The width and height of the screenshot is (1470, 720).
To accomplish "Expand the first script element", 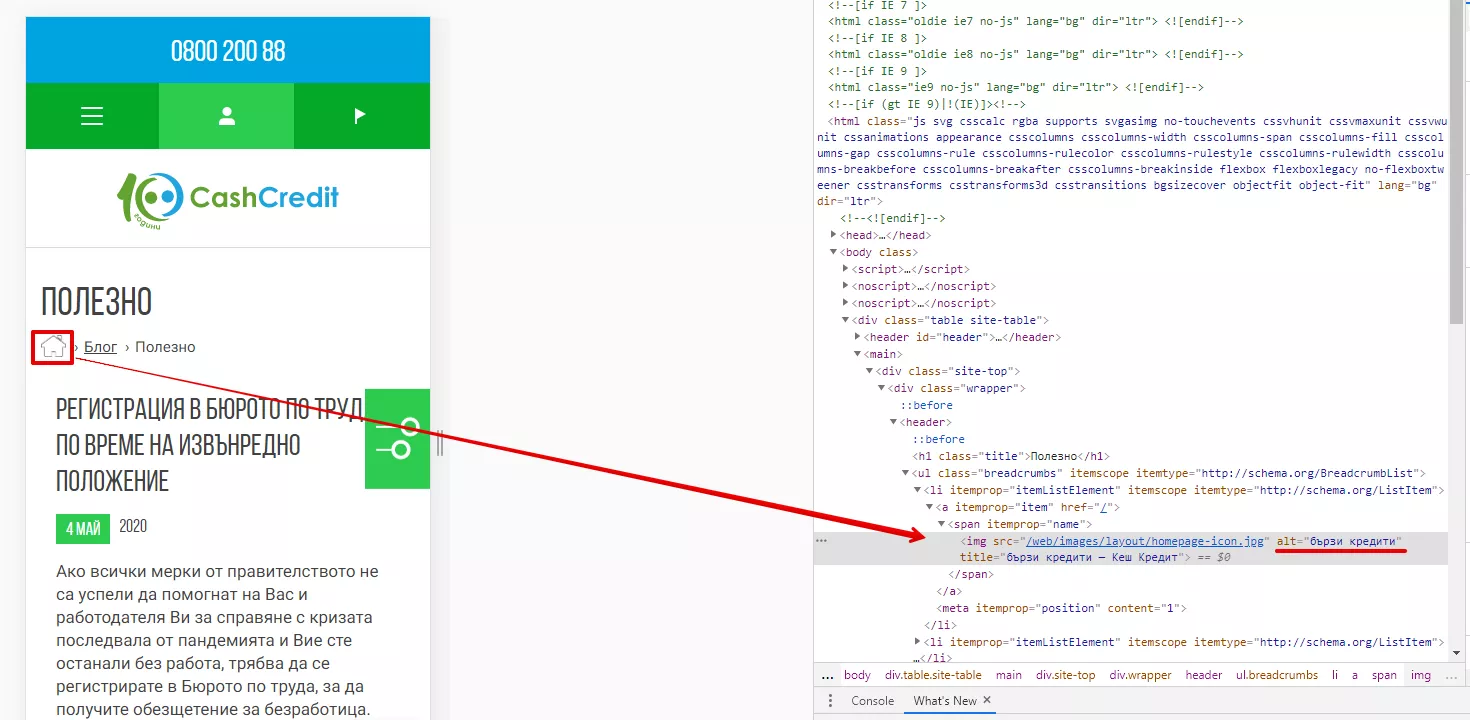I will pyautogui.click(x=846, y=269).
